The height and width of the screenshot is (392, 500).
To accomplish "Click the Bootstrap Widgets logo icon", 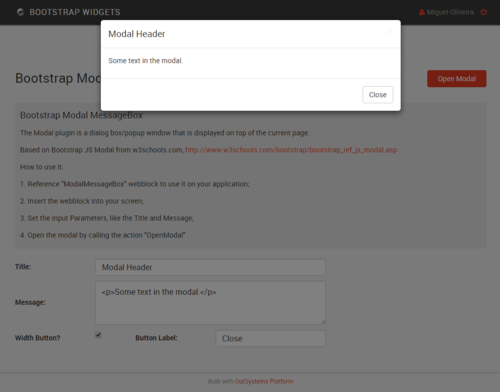I will 20,12.
